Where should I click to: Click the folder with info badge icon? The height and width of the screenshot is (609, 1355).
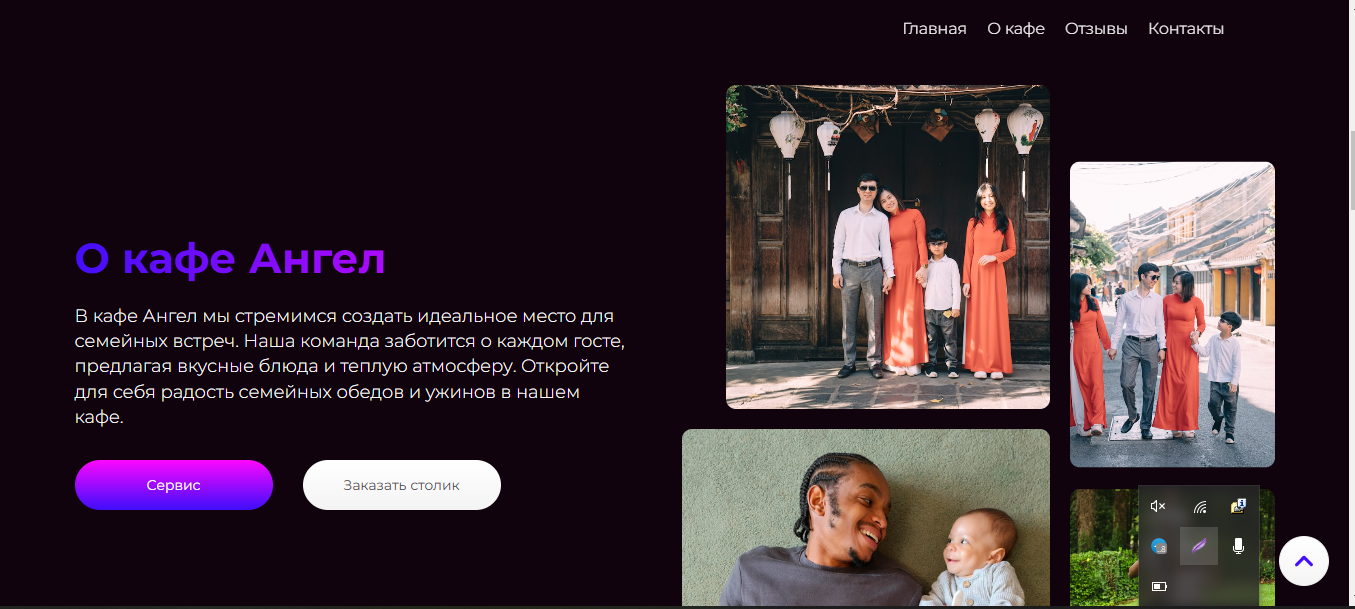click(1238, 506)
